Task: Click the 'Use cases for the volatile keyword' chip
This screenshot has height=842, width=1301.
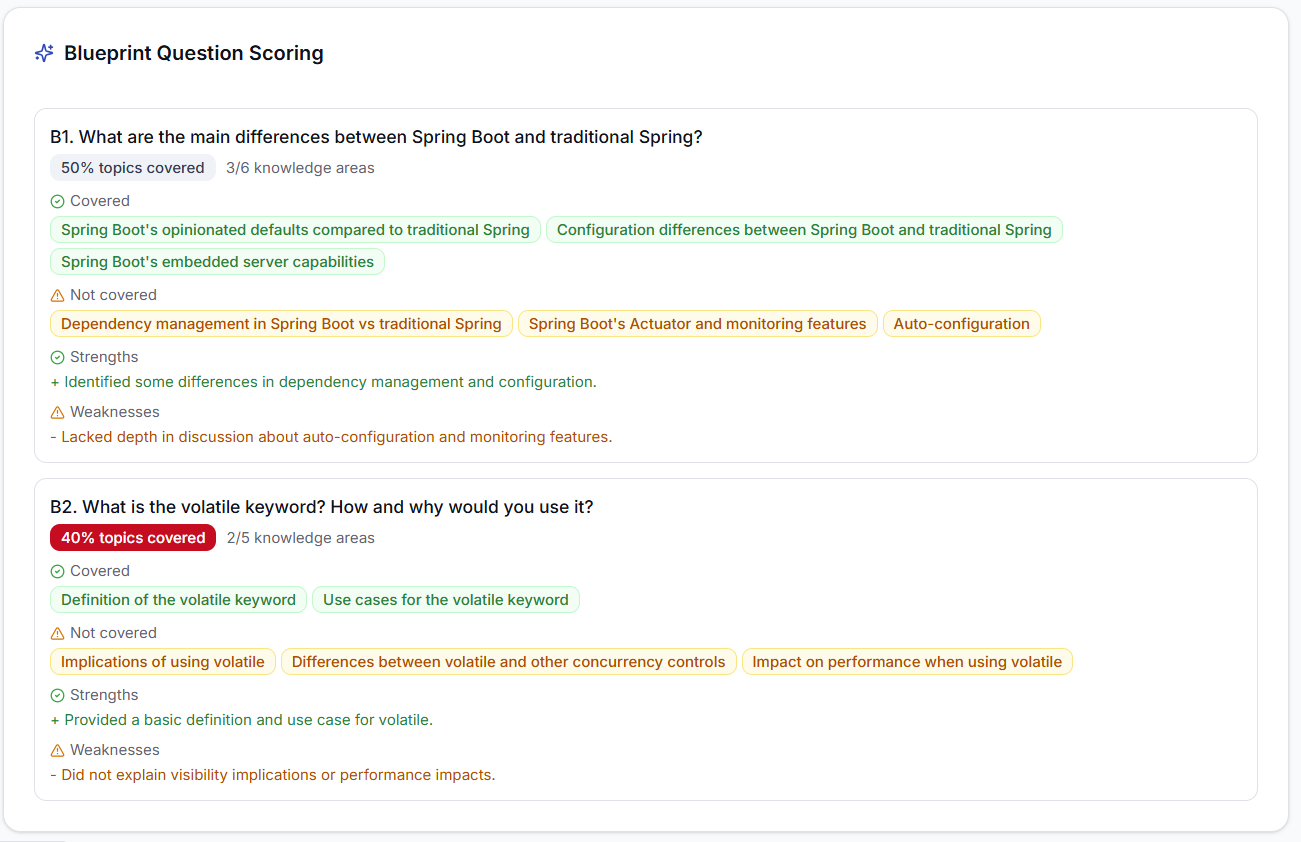Action: 445,599
